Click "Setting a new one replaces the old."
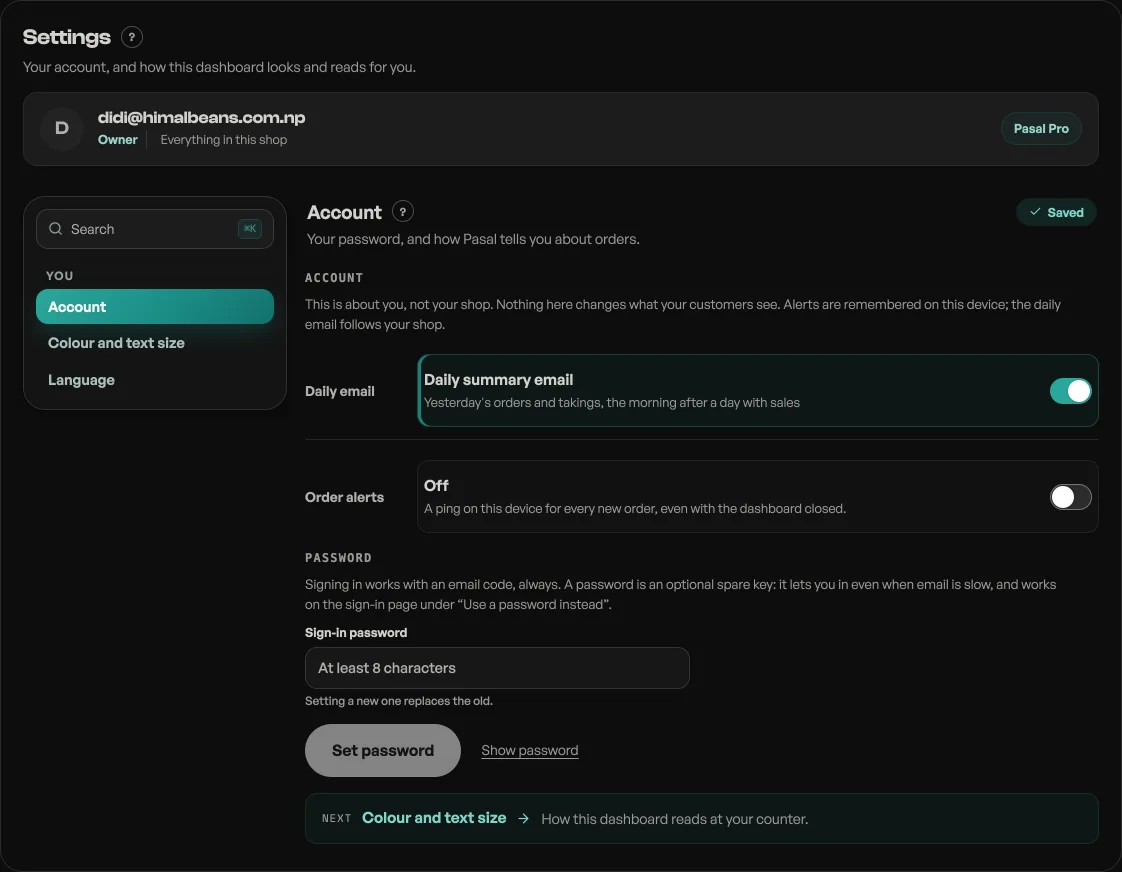This screenshot has width=1122, height=872. 399,701
